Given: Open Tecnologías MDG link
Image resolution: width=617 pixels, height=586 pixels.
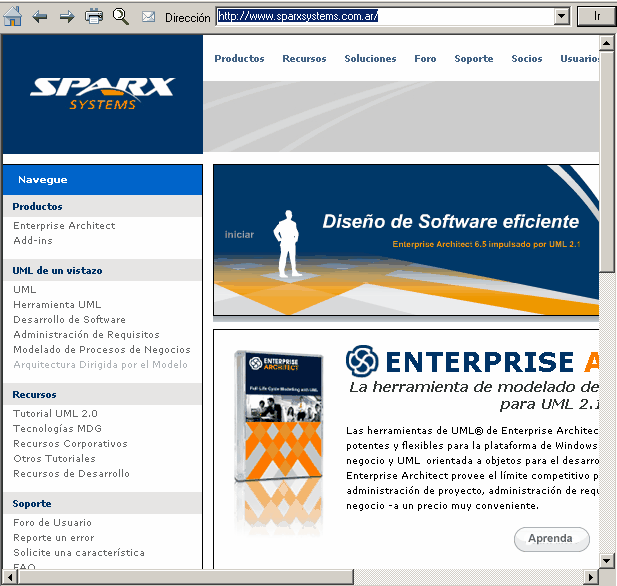Looking at the screenshot, I should coord(57,429).
